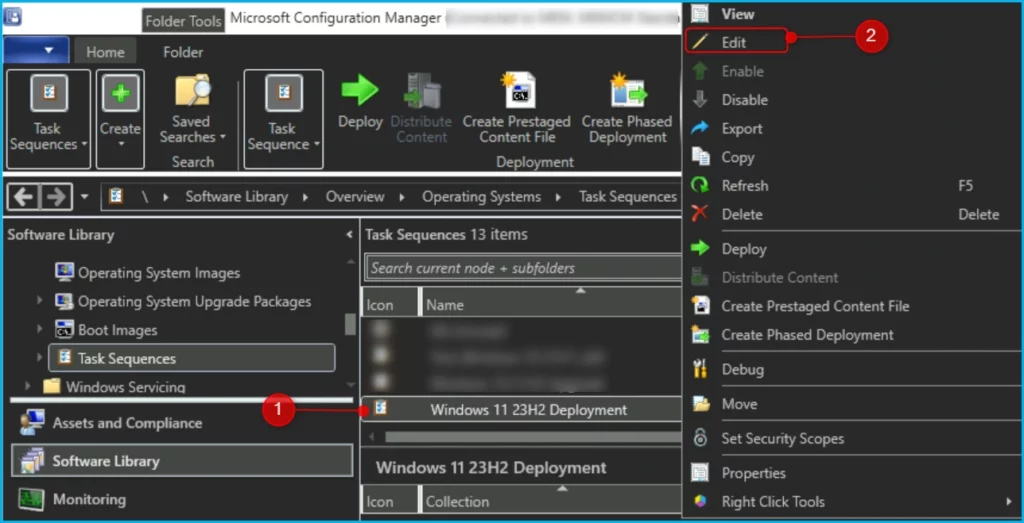Choose Edit from the context menu
The width and height of the screenshot is (1024, 523).
(734, 42)
